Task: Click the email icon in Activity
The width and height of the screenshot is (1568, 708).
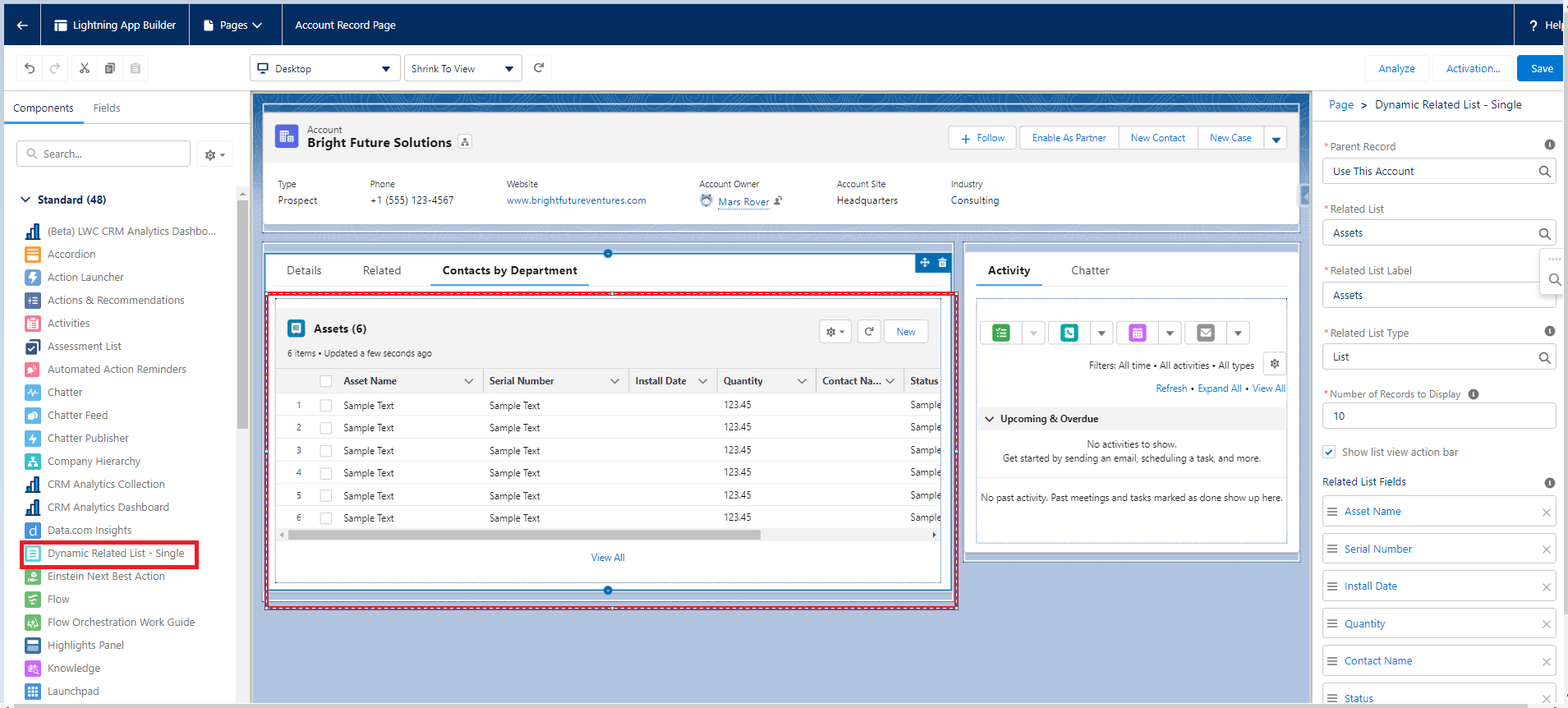Action: pos(1206,333)
